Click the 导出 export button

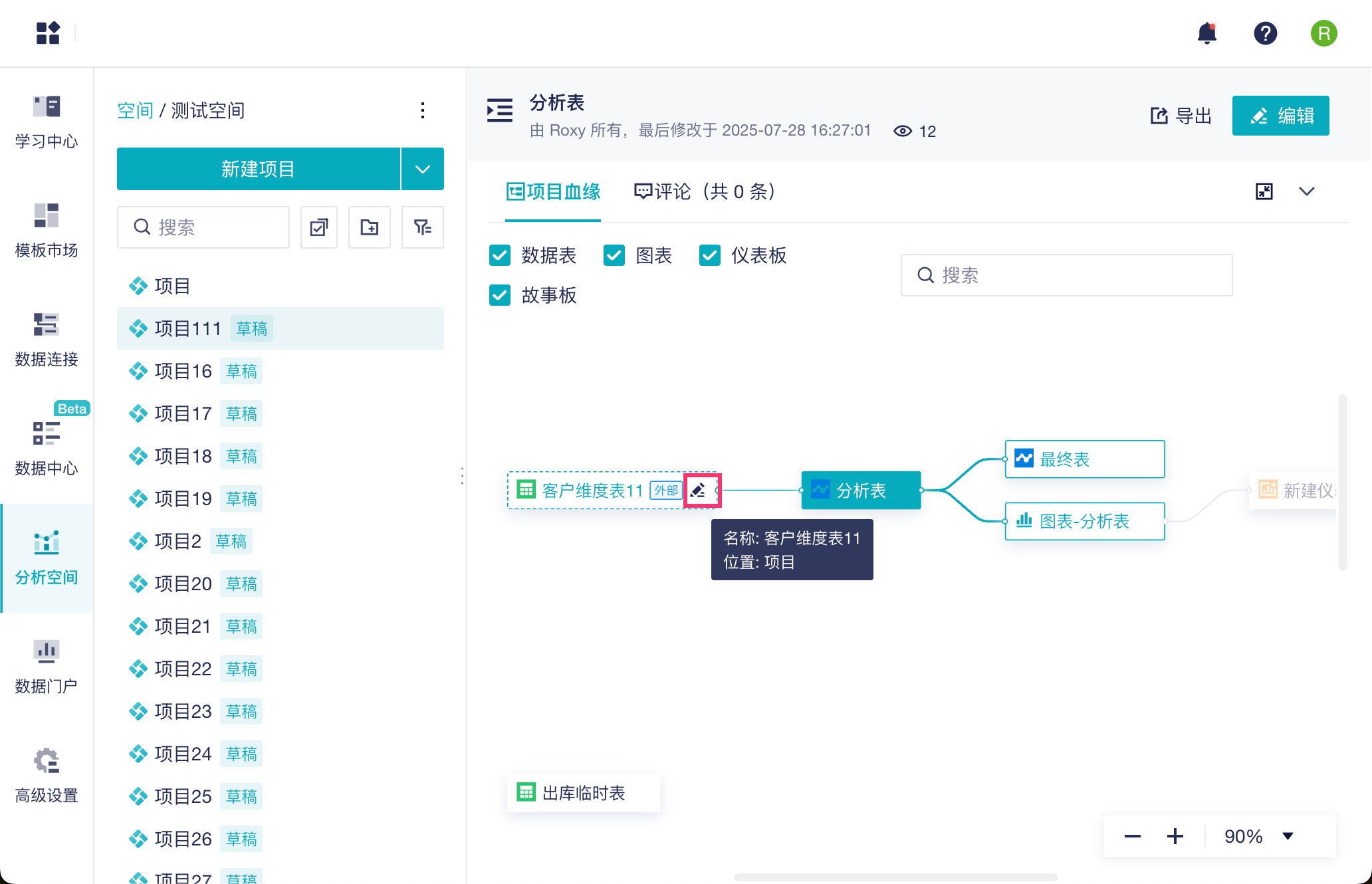(1181, 116)
